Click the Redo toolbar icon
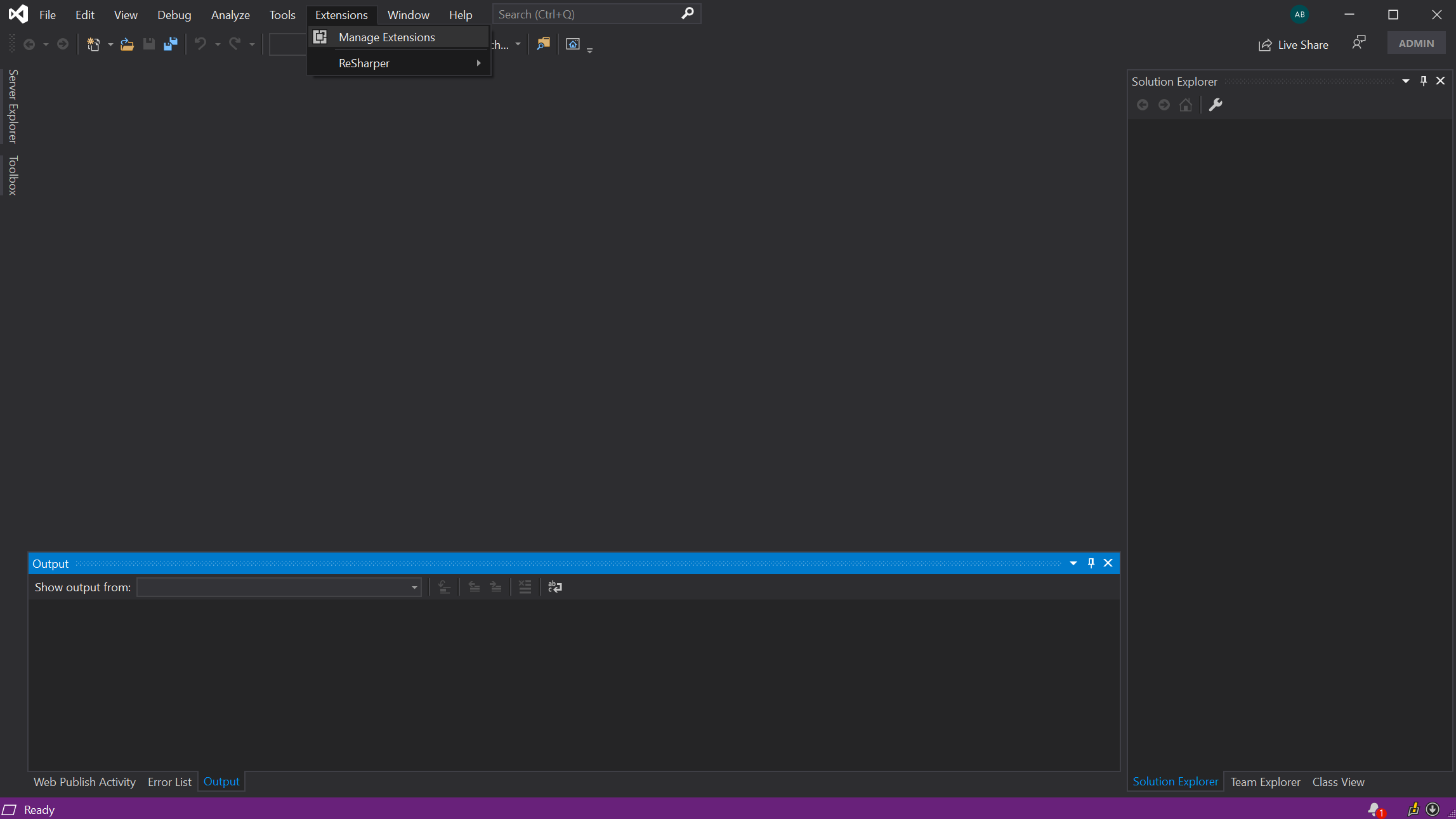Image resolution: width=1456 pixels, height=819 pixels. (235, 44)
